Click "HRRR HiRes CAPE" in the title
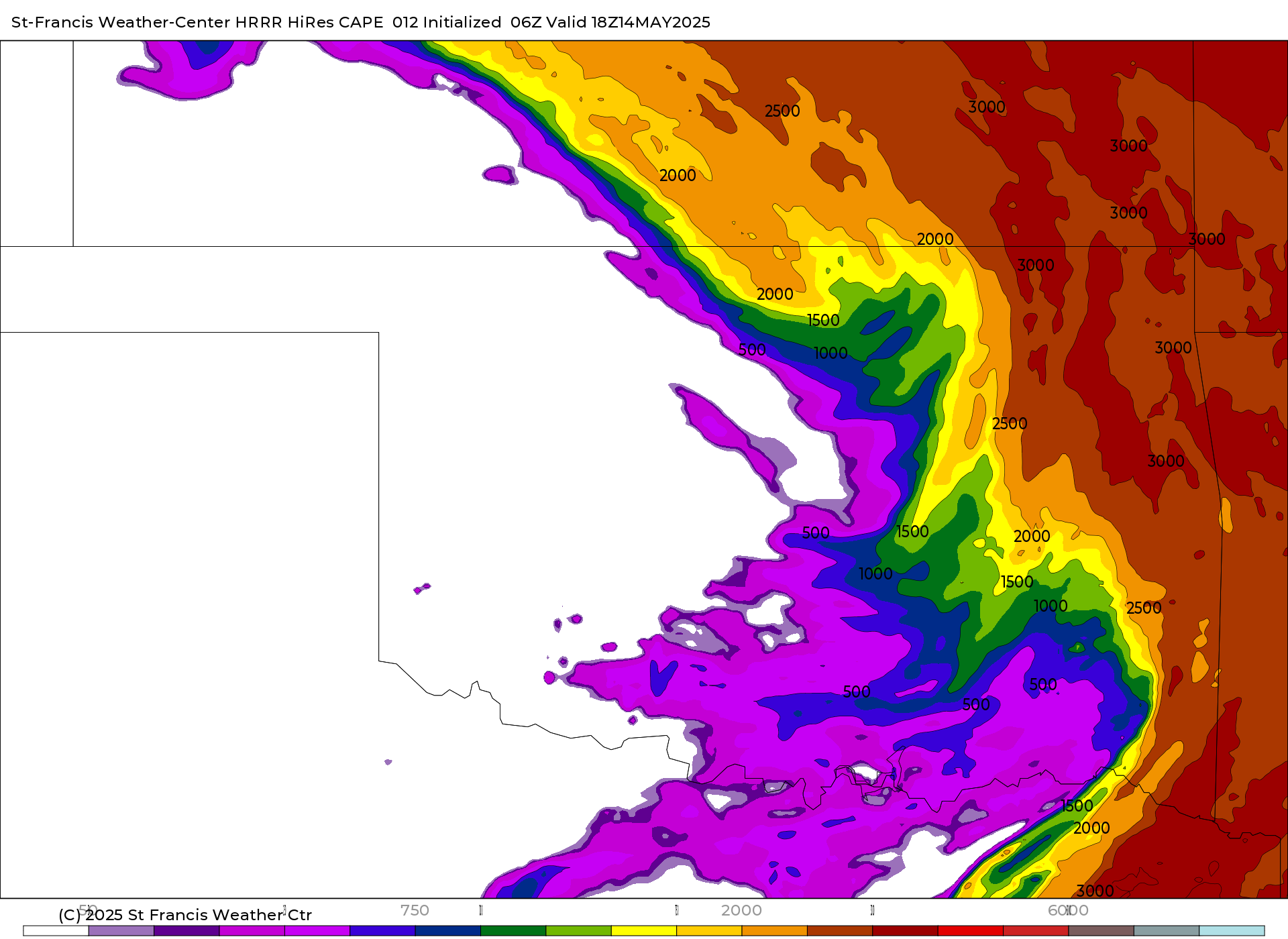 (309, 22)
